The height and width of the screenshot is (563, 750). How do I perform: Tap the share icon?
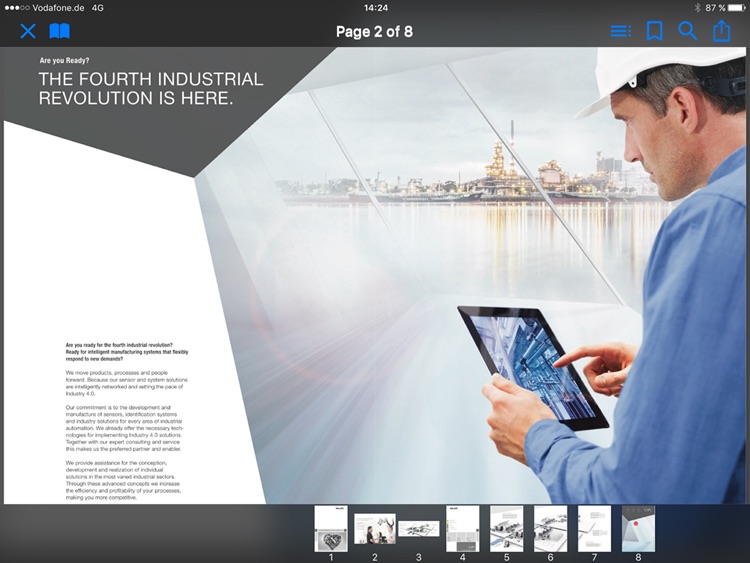(x=722, y=31)
